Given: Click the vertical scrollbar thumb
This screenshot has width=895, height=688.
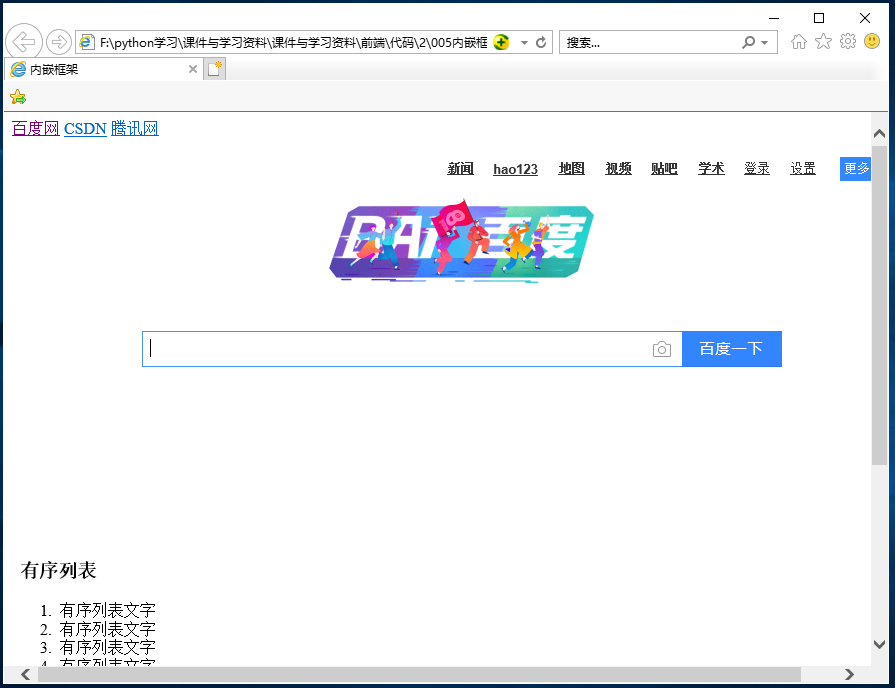Looking at the screenshot, I should click(x=880, y=305).
